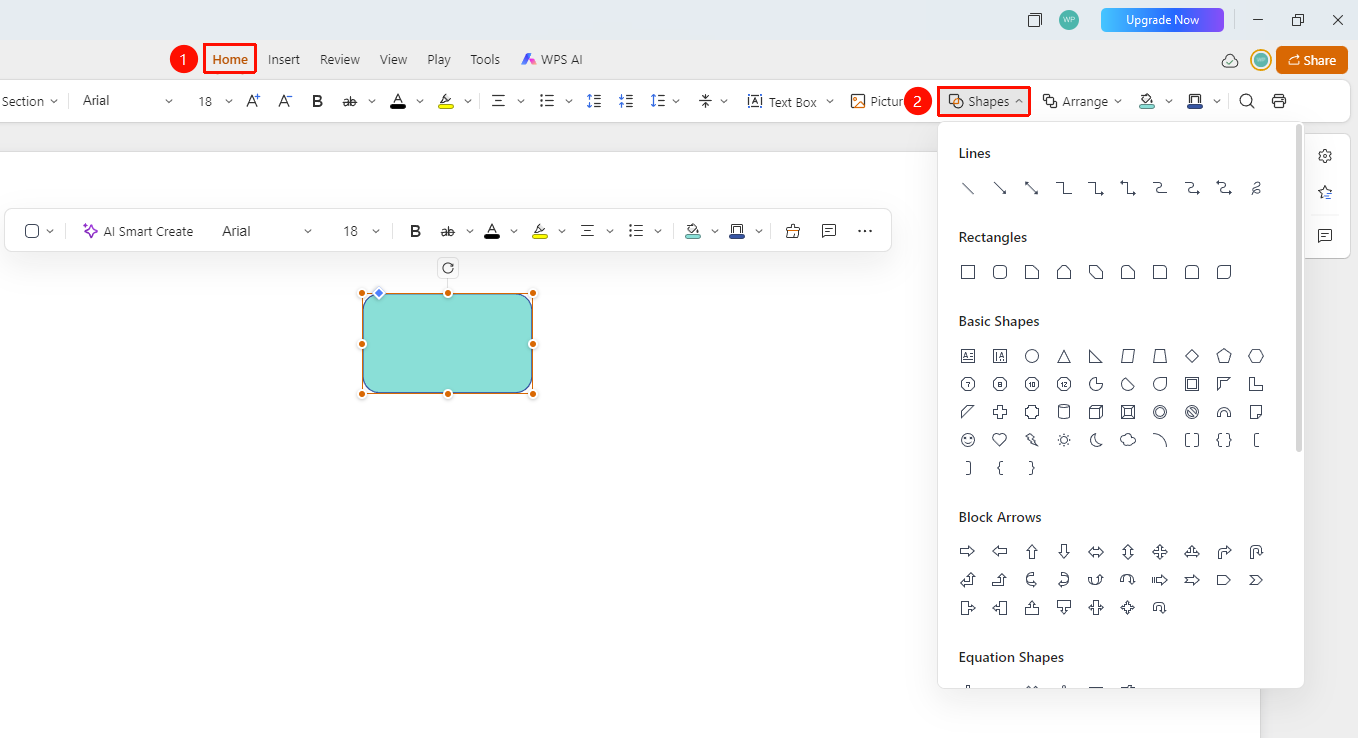Select the teal rounded rectangle on the slide
1358x738 pixels.
447,343
